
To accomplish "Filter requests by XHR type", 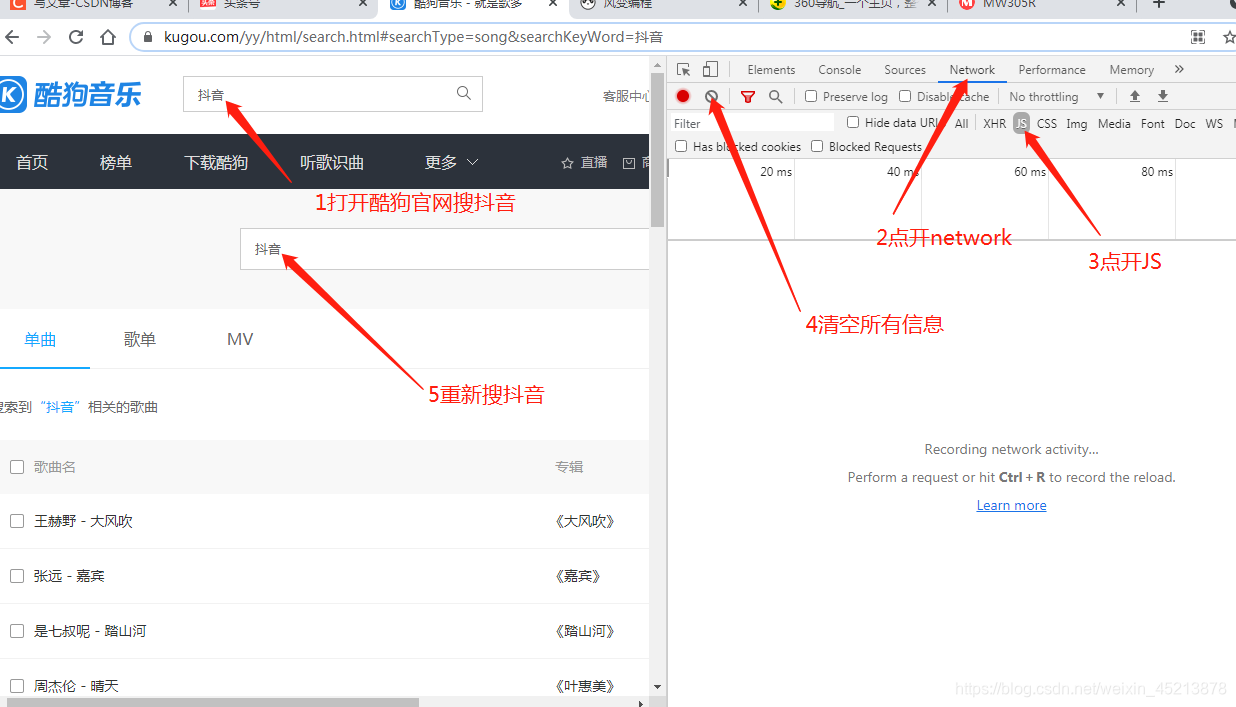I will click(994, 123).
